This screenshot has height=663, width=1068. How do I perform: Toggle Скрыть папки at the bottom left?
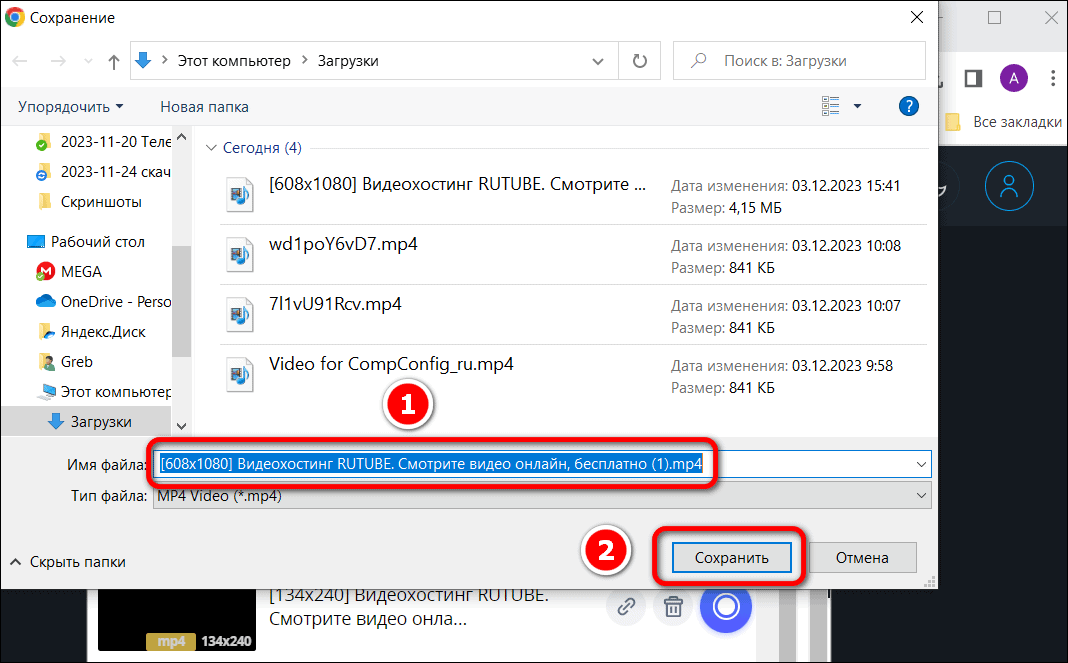coord(67,562)
